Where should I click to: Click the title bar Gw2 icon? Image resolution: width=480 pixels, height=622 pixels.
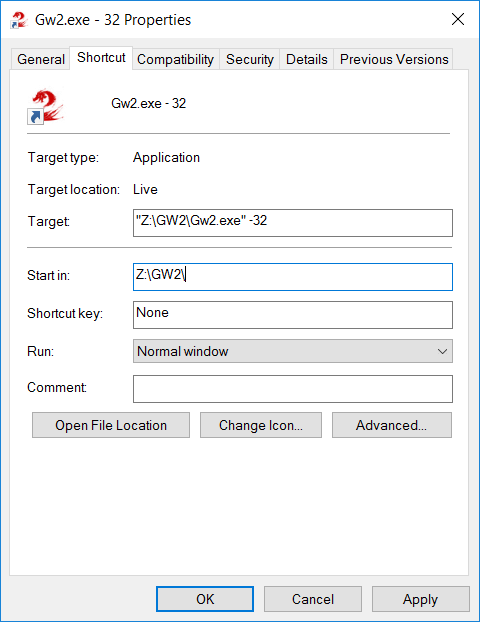pyautogui.click(x=19, y=20)
